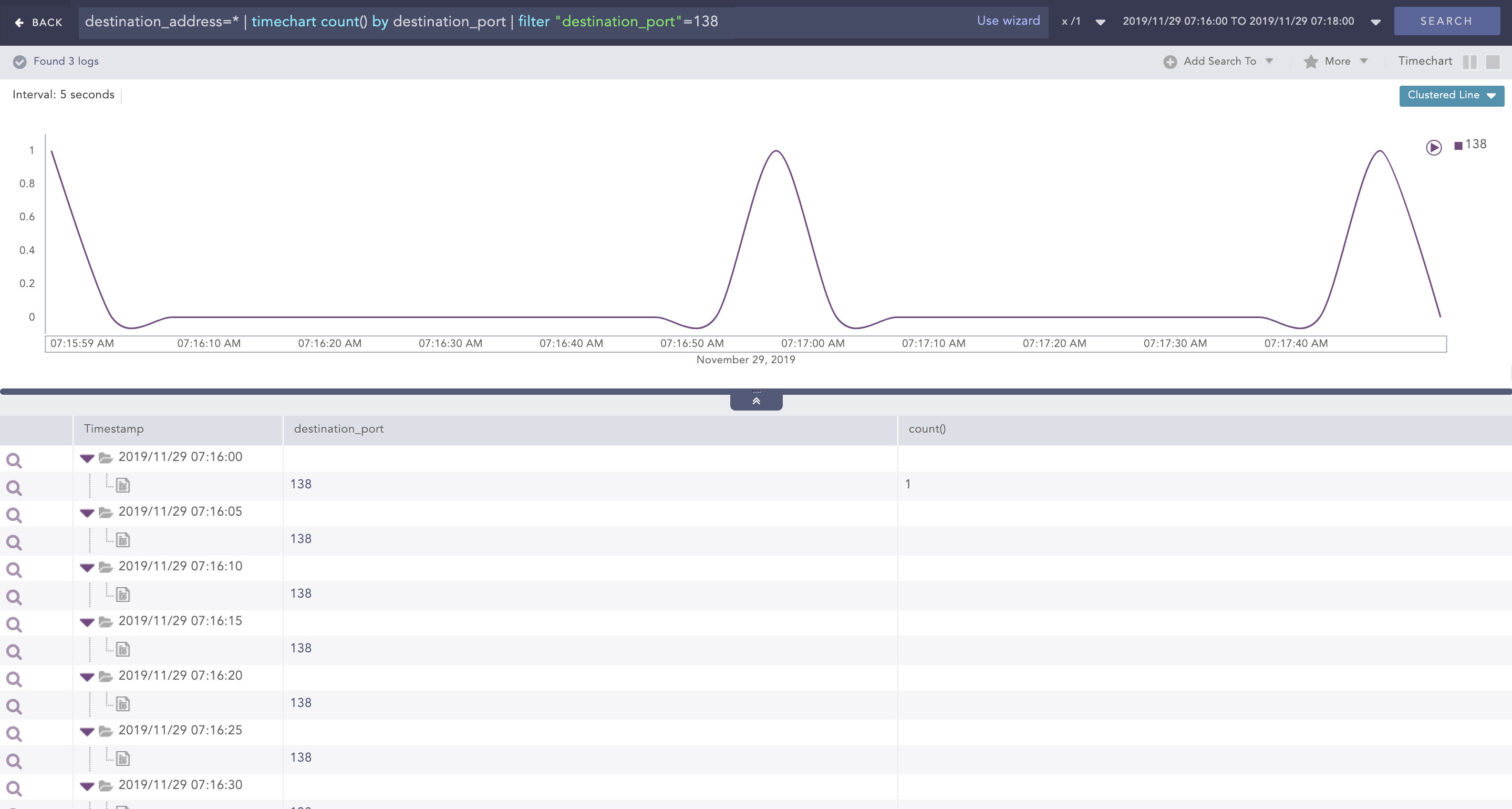This screenshot has height=809, width=1512.
Task: Open the Add Search To menu
Action: click(1218, 61)
